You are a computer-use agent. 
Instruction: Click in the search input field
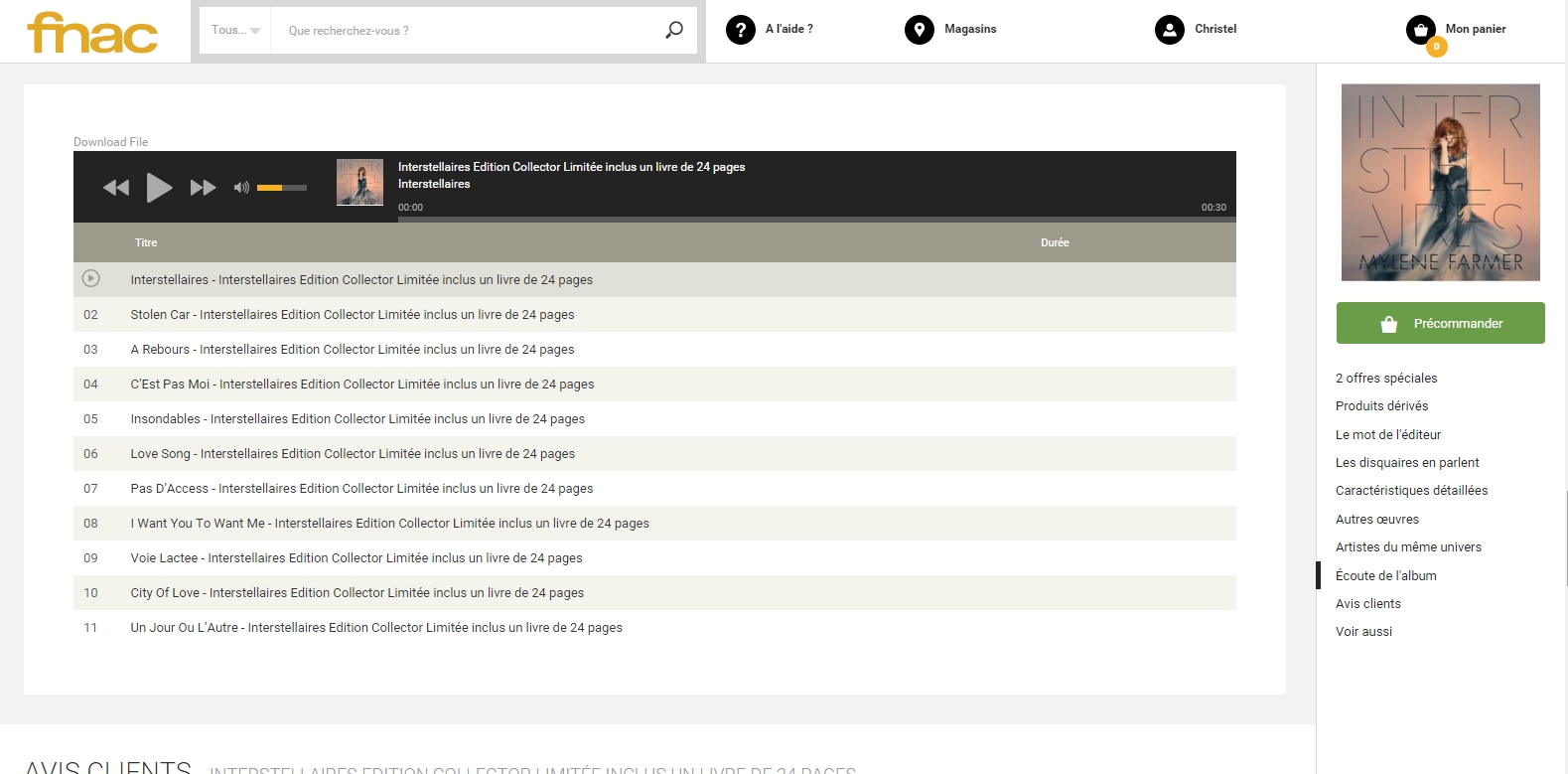(x=467, y=31)
